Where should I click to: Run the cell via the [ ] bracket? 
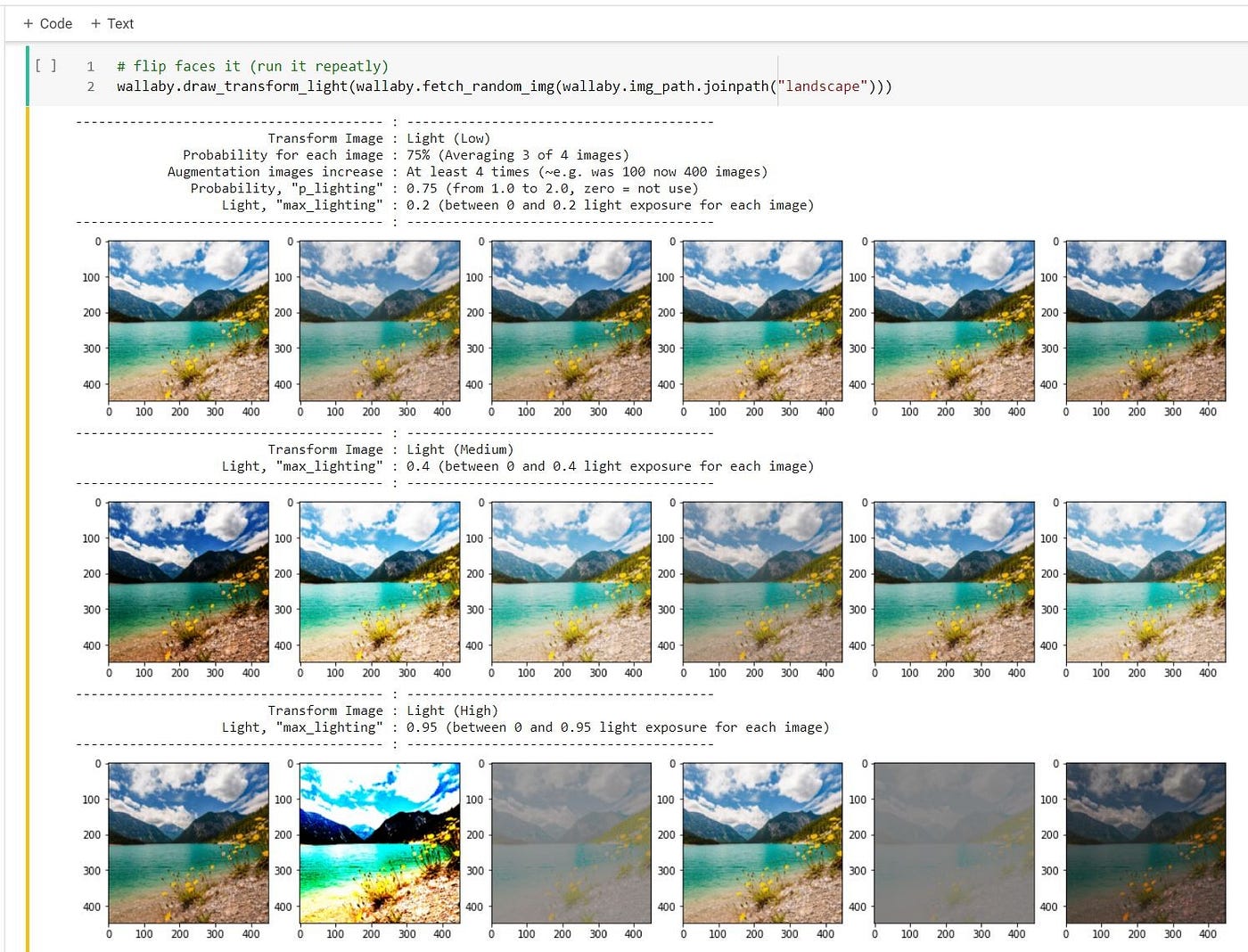[x=45, y=66]
